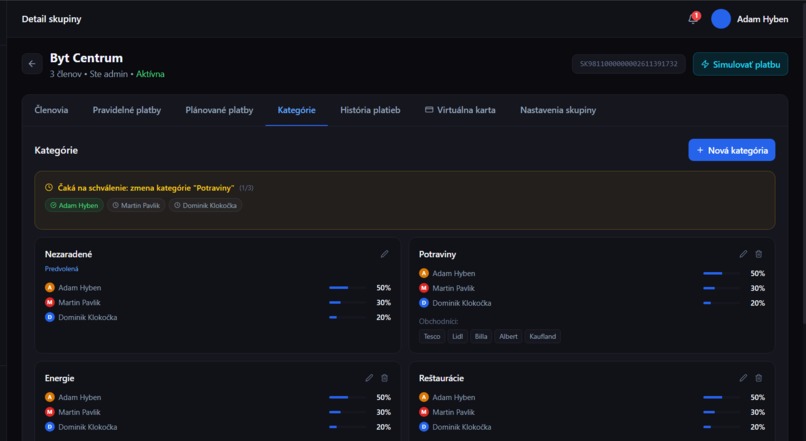Image resolution: width=806 pixels, height=441 pixels.
Task: Click Dominik Klokočka avatar in Potraviny card
Action: point(424,303)
